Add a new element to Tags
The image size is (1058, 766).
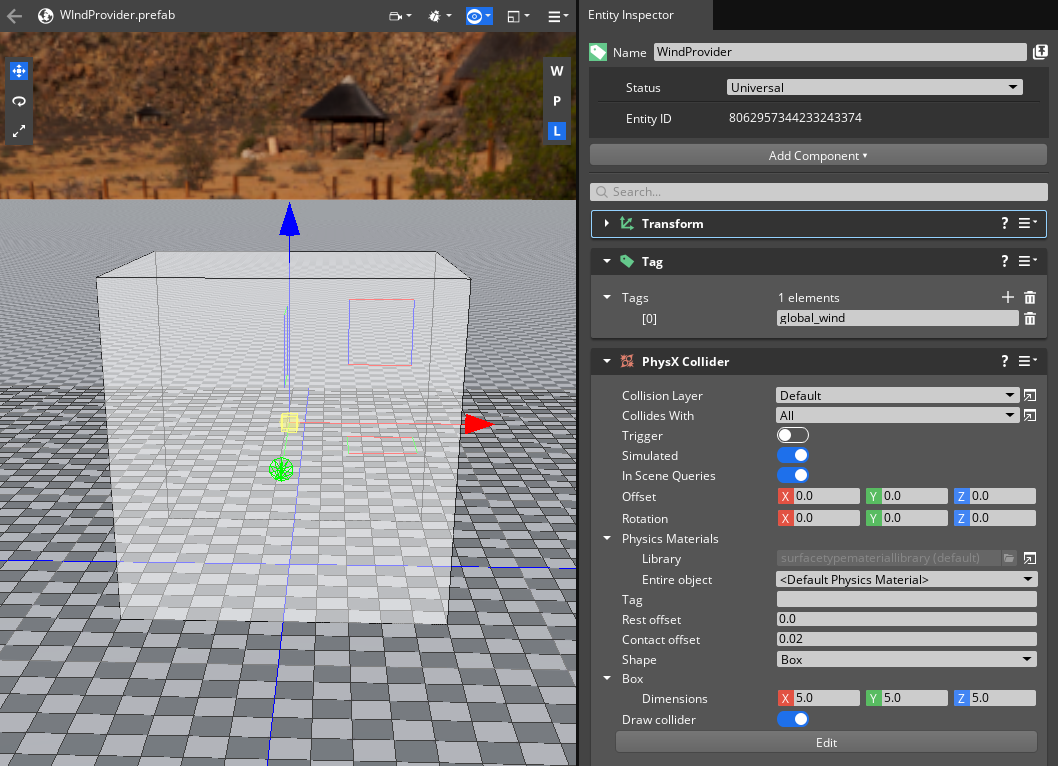(1008, 297)
